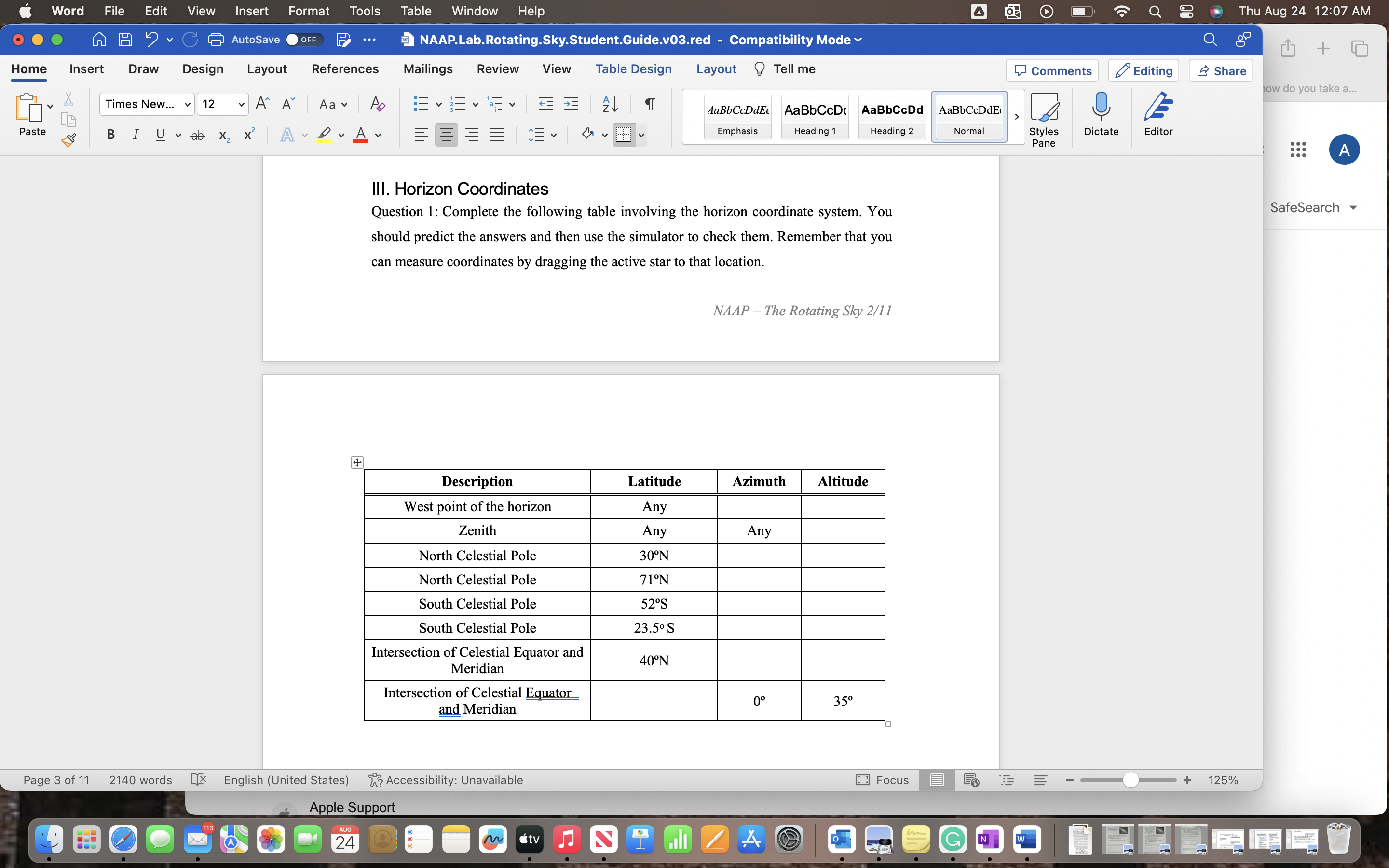Increase indent of paragraph
Screen dimensions: 1389x868
coord(571,104)
